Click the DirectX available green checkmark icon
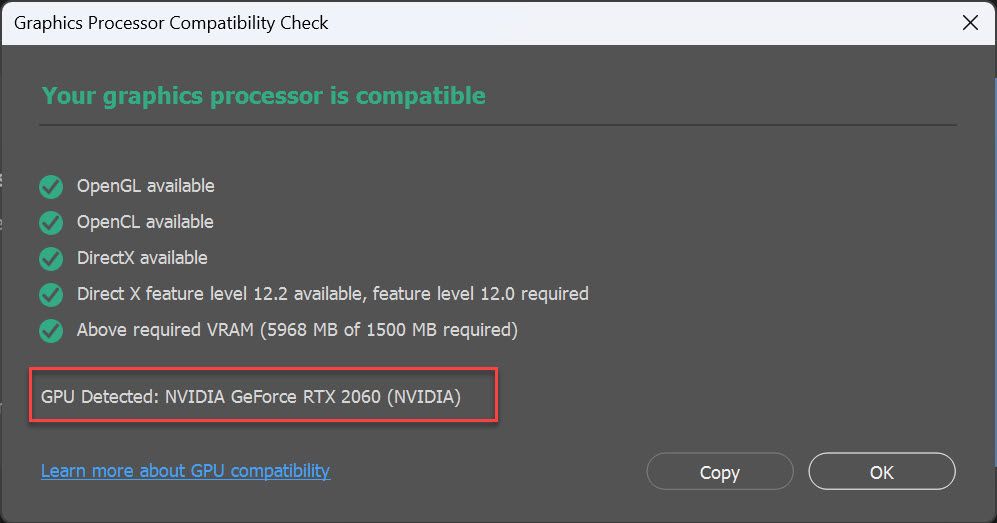The height and width of the screenshot is (523, 997). [51, 259]
